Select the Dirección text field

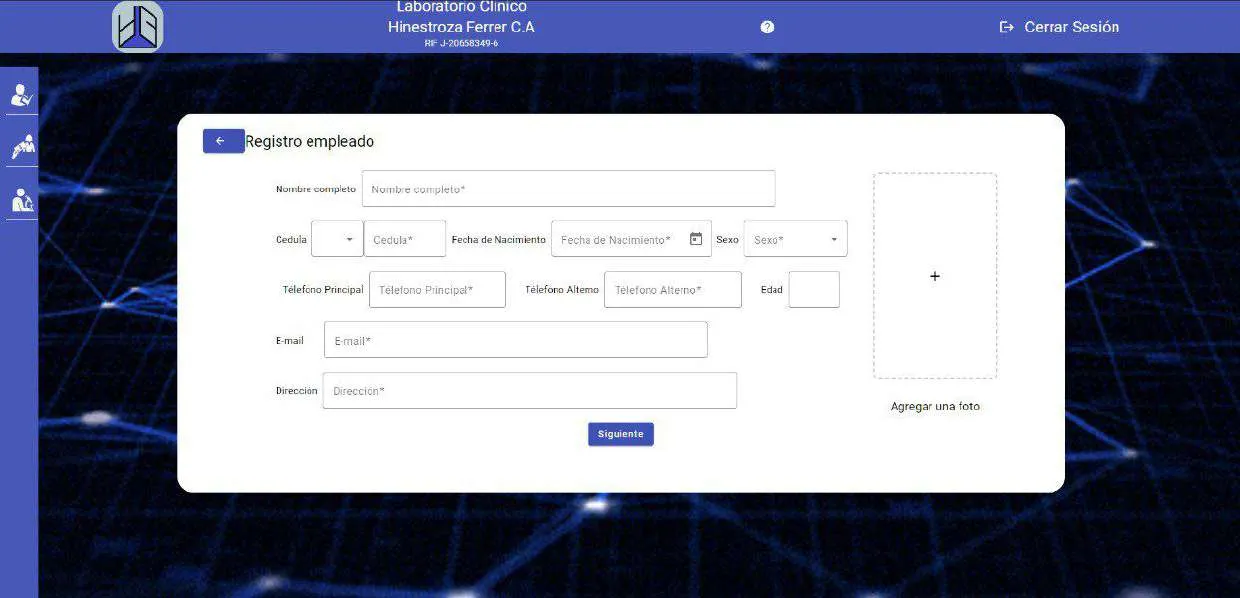coord(529,391)
